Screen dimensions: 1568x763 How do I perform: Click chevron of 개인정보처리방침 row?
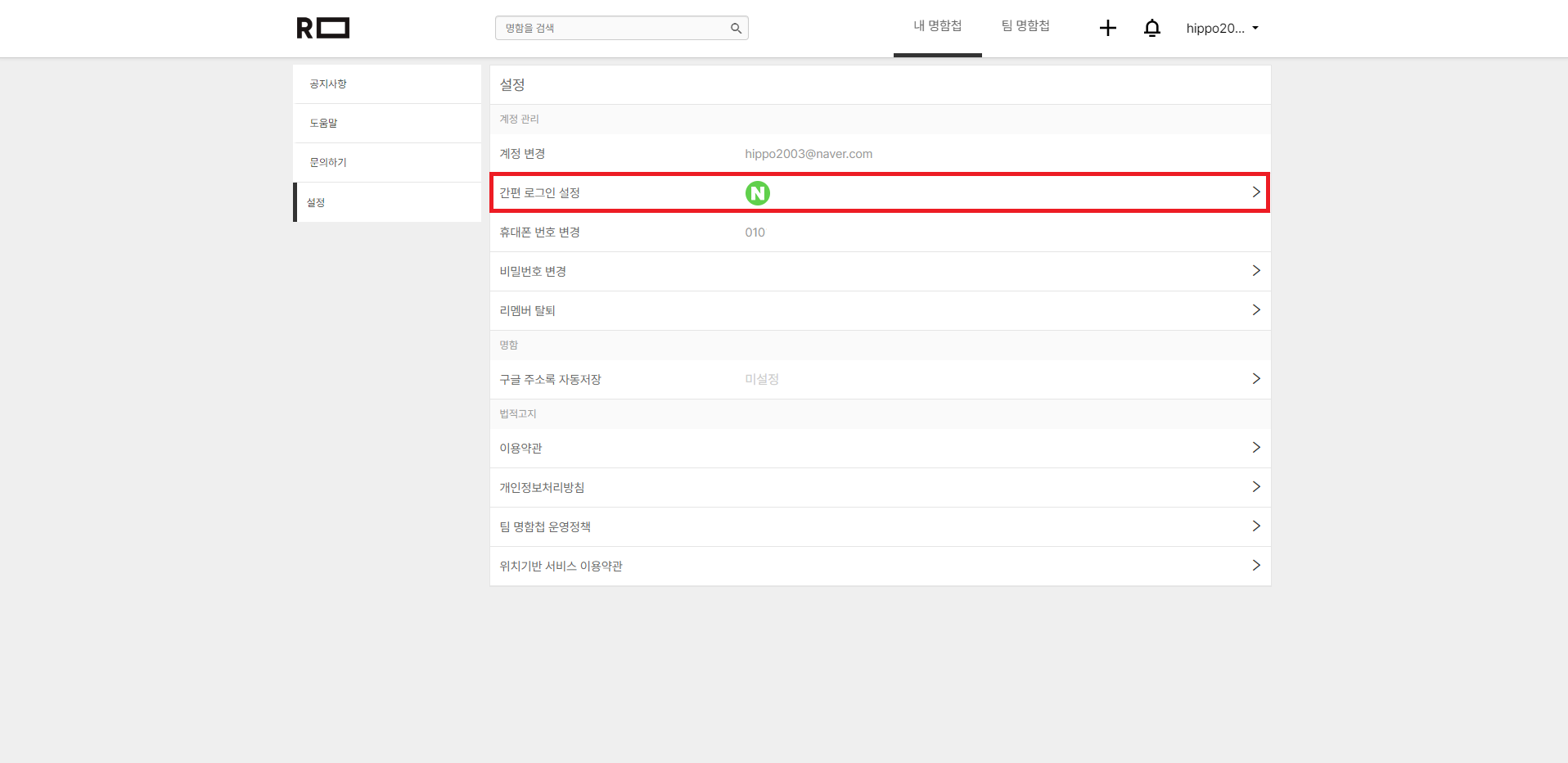[x=1256, y=487]
